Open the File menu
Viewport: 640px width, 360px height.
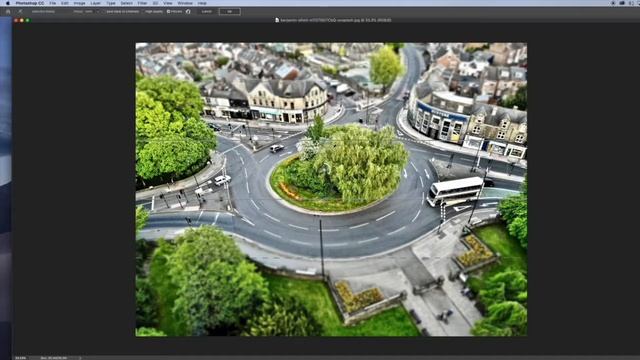click(x=53, y=3)
